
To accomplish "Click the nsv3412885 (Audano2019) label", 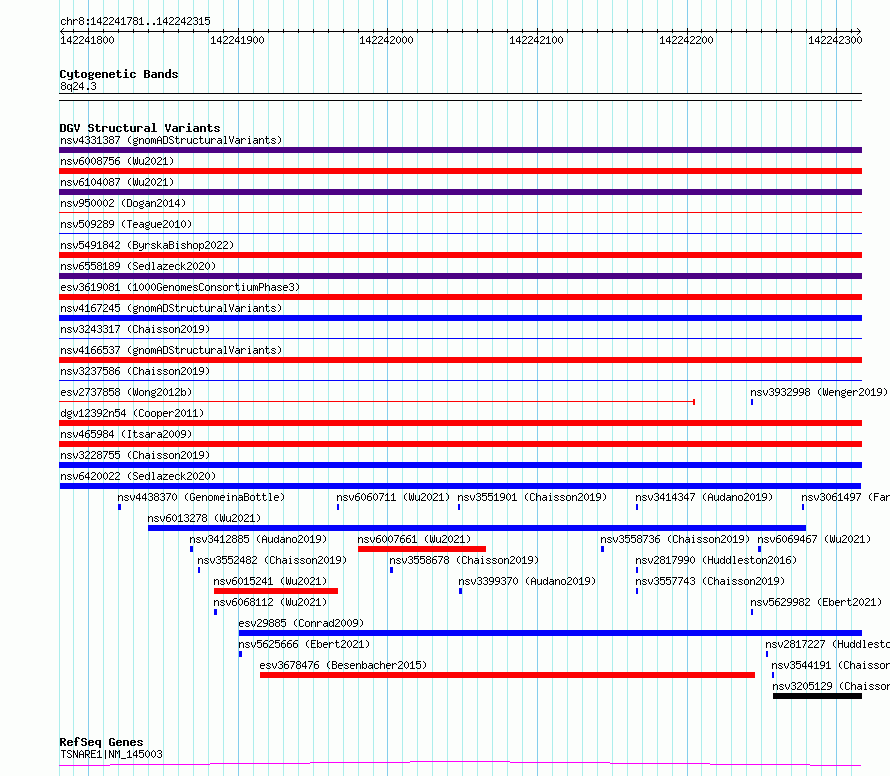I will click(258, 539).
